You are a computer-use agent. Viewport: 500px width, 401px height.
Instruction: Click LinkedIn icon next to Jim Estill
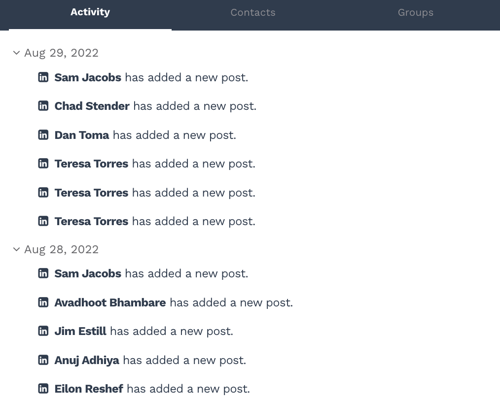click(x=43, y=331)
